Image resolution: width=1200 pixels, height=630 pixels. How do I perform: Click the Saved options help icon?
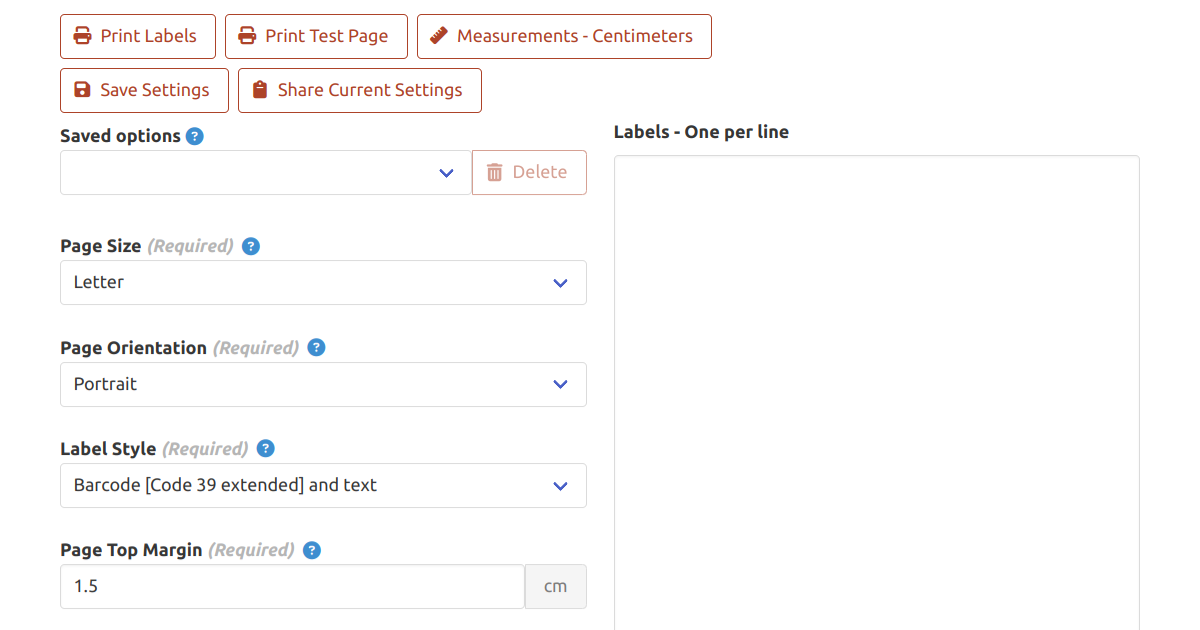pos(195,136)
